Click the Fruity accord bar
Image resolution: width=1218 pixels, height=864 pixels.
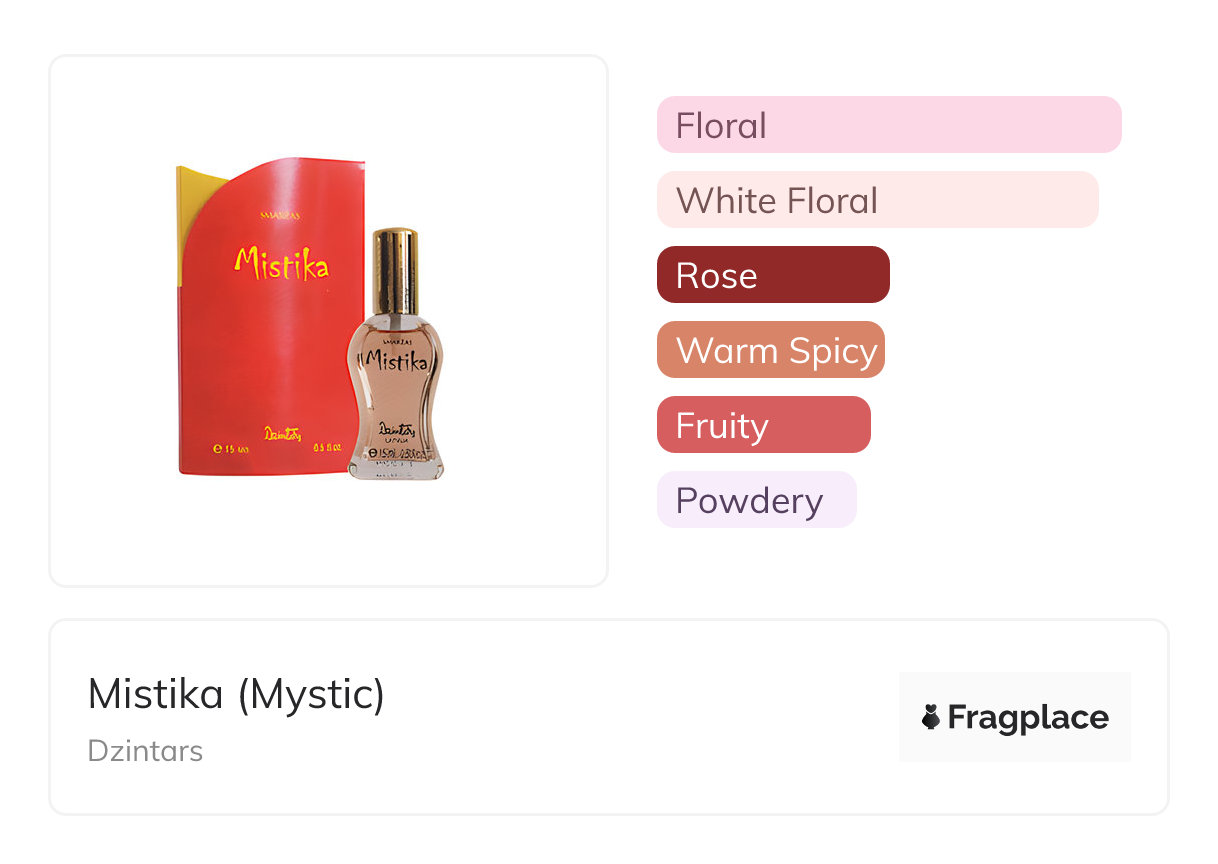[763, 425]
